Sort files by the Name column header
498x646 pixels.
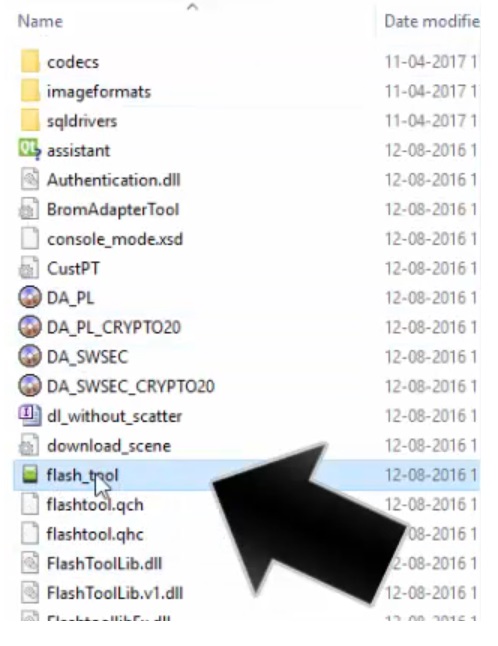pos(40,21)
